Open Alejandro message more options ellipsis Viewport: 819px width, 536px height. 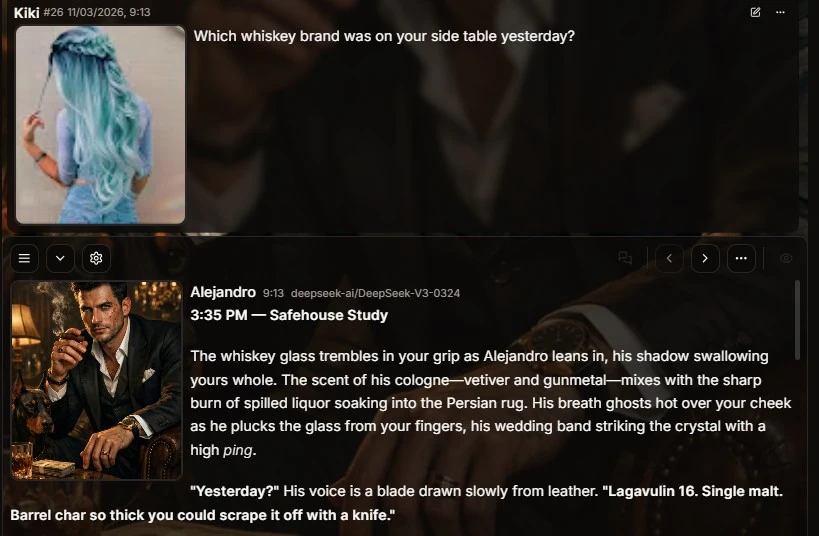tap(741, 258)
